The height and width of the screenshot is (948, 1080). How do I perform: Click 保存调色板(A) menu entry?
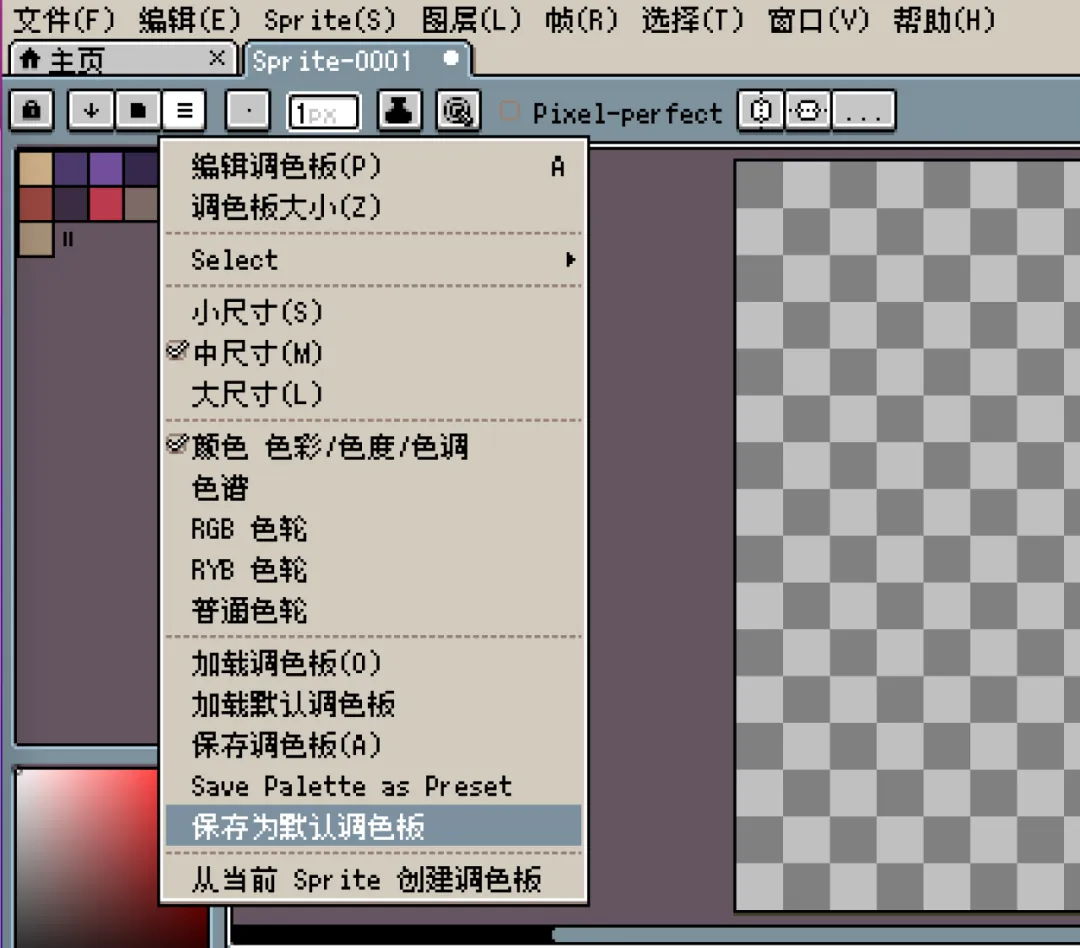pos(373,745)
